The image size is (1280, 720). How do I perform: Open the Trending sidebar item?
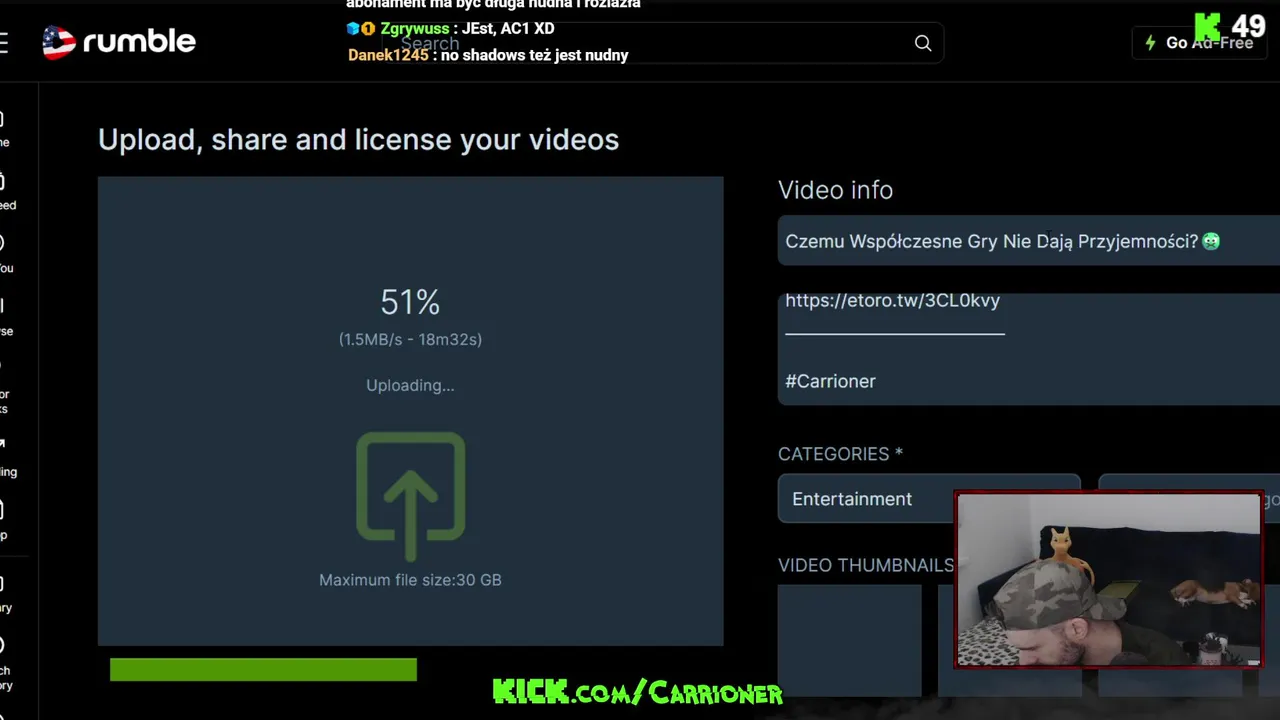tap(7, 458)
